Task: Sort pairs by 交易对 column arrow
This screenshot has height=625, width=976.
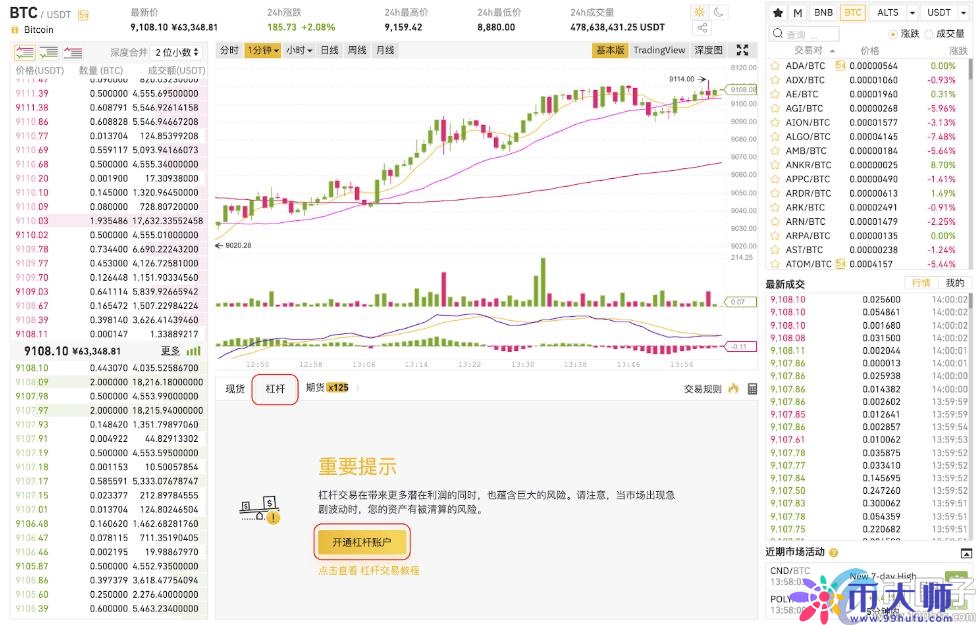Action: point(832,51)
